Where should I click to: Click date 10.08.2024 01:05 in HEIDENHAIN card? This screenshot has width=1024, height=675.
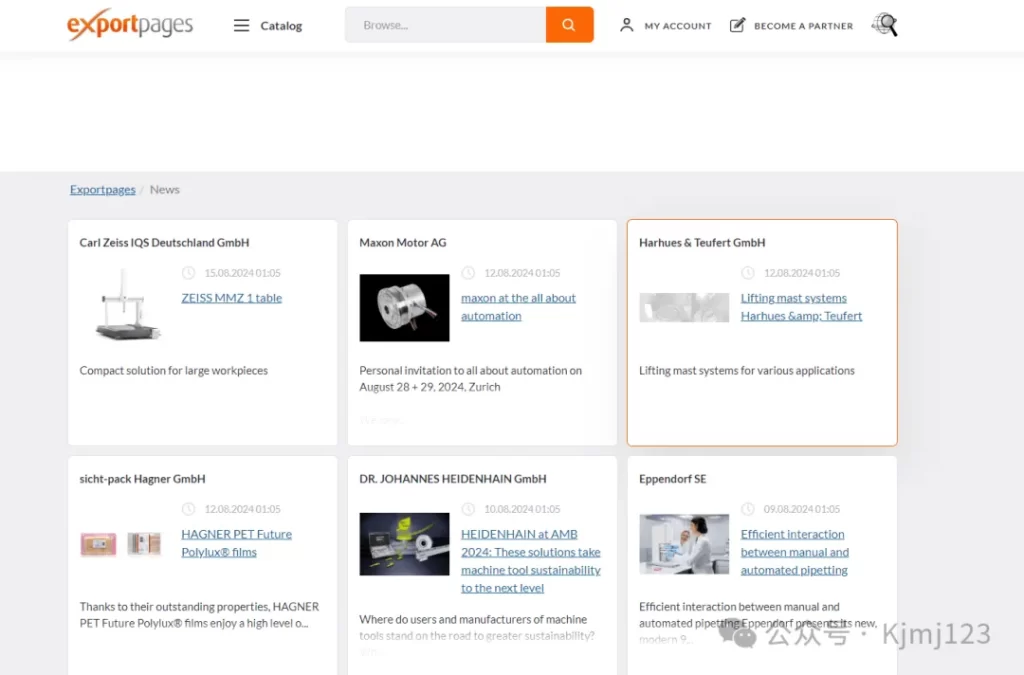coord(522,509)
